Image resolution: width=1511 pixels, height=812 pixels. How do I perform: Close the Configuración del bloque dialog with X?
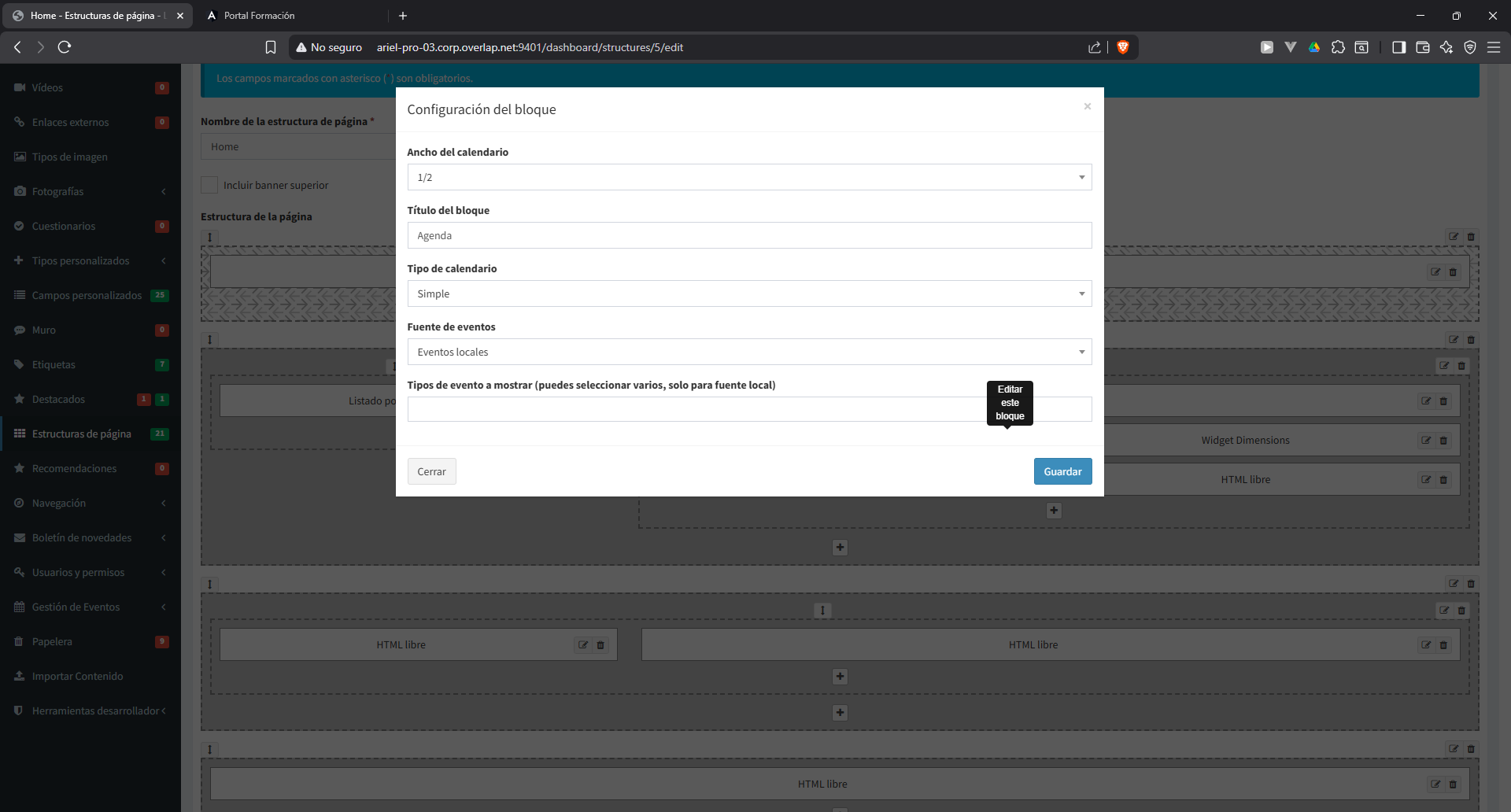1087,106
